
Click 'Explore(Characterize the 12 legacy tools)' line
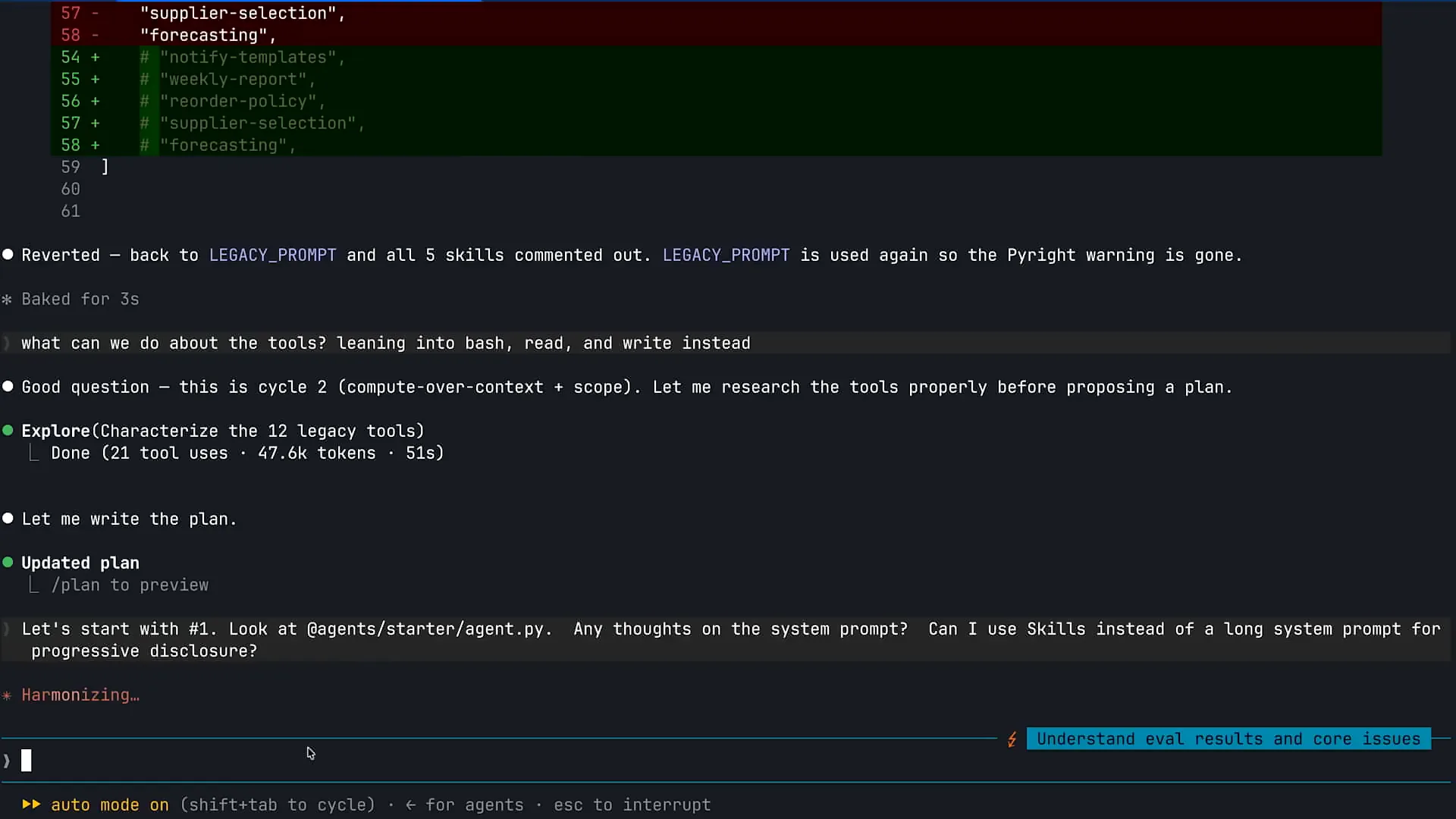pyautogui.click(x=223, y=431)
